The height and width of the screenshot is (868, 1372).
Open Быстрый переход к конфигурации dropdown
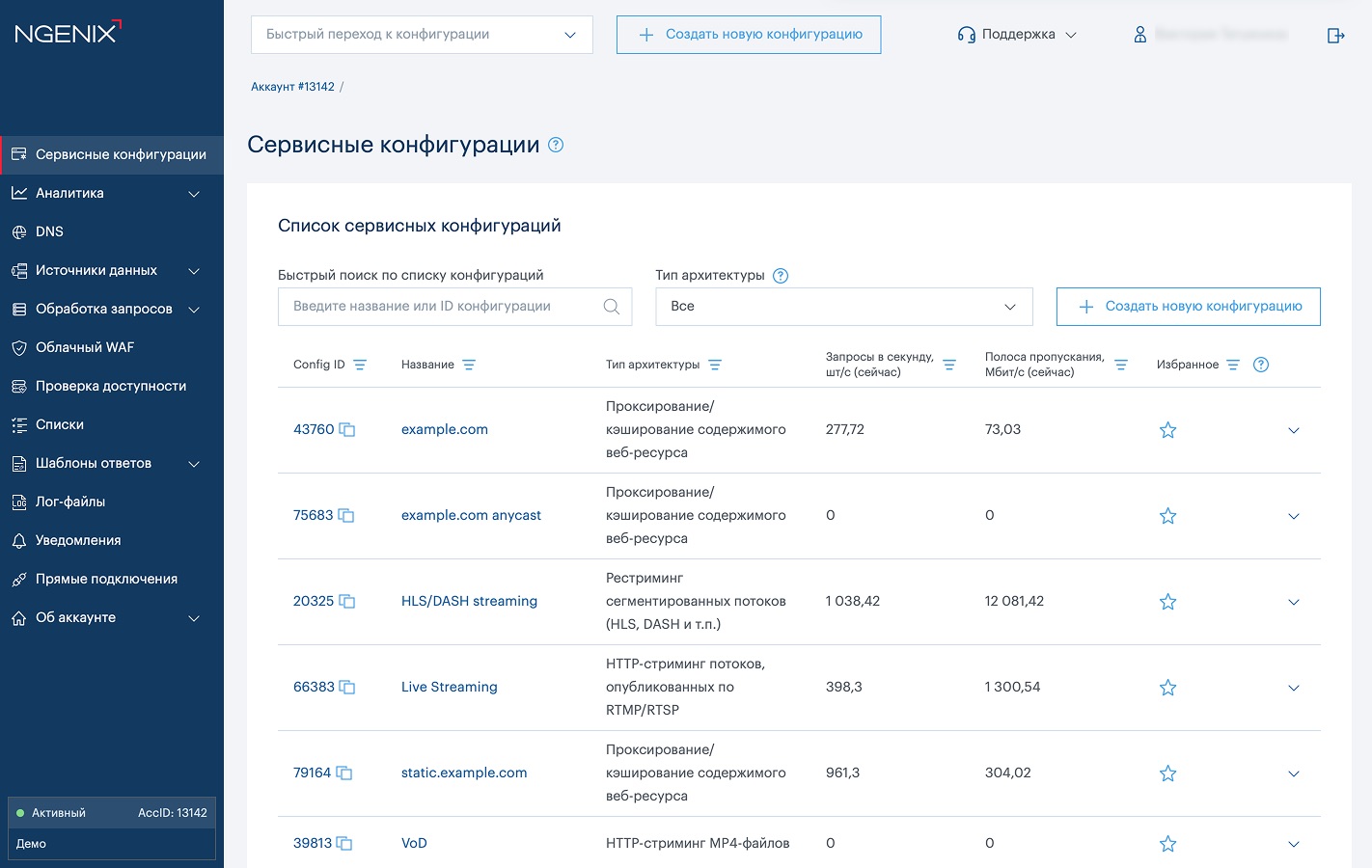point(422,35)
